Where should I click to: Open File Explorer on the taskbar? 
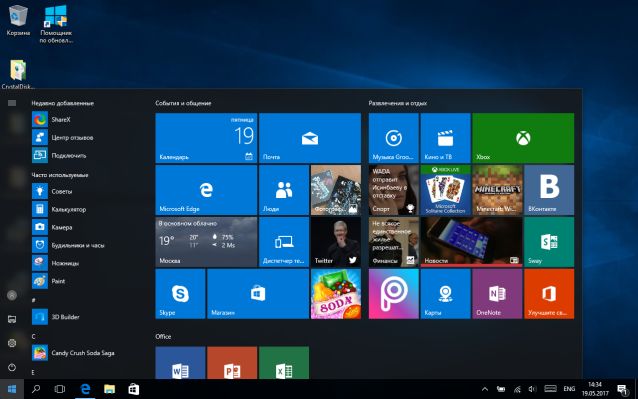[x=109, y=389]
